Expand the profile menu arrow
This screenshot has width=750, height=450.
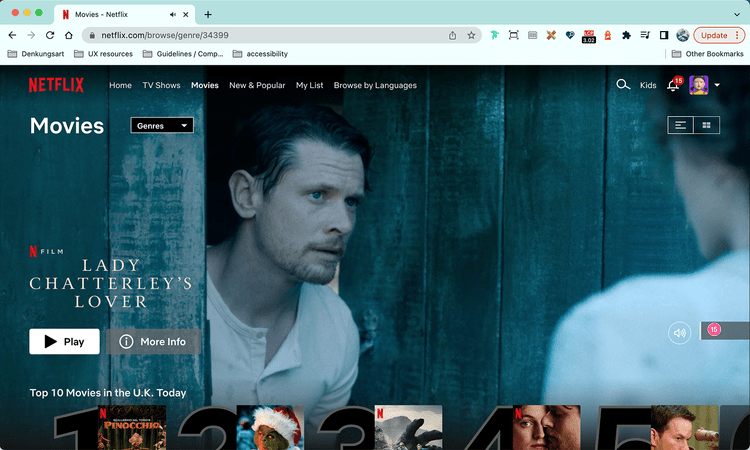click(717, 85)
